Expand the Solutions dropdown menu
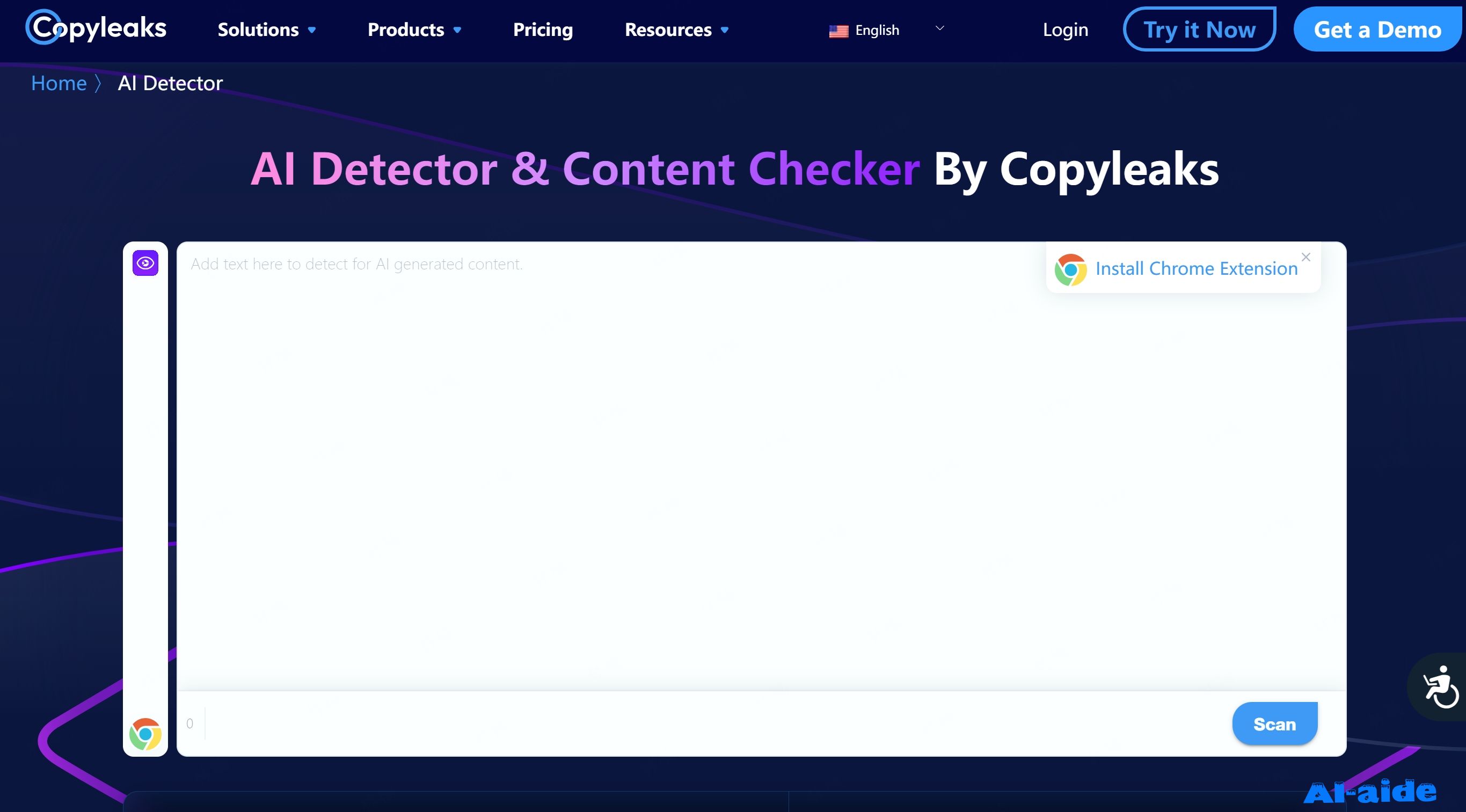Screen dimensions: 1466x812 266,30
